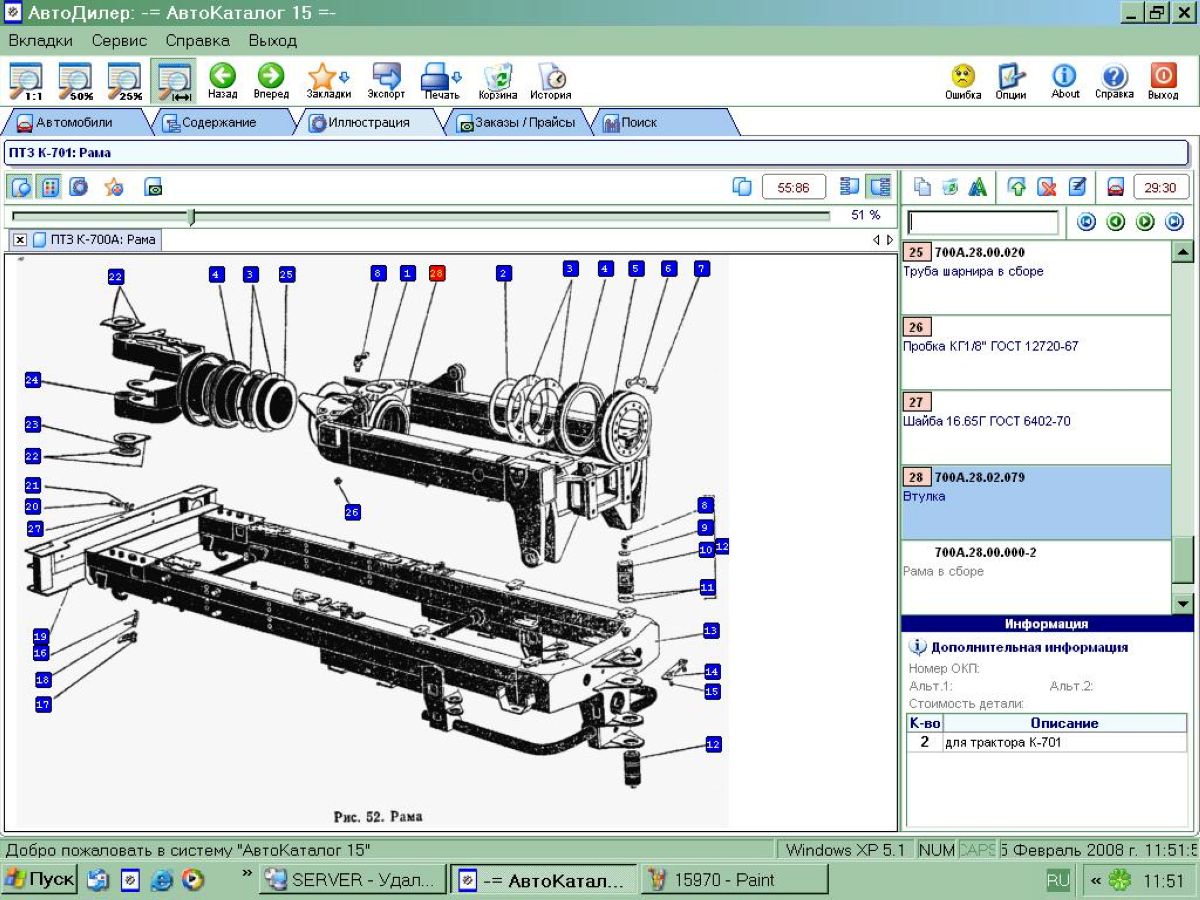This screenshot has height=900, width=1200.
Task: Click the illustration zoom slider handle
Action: [191, 216]
